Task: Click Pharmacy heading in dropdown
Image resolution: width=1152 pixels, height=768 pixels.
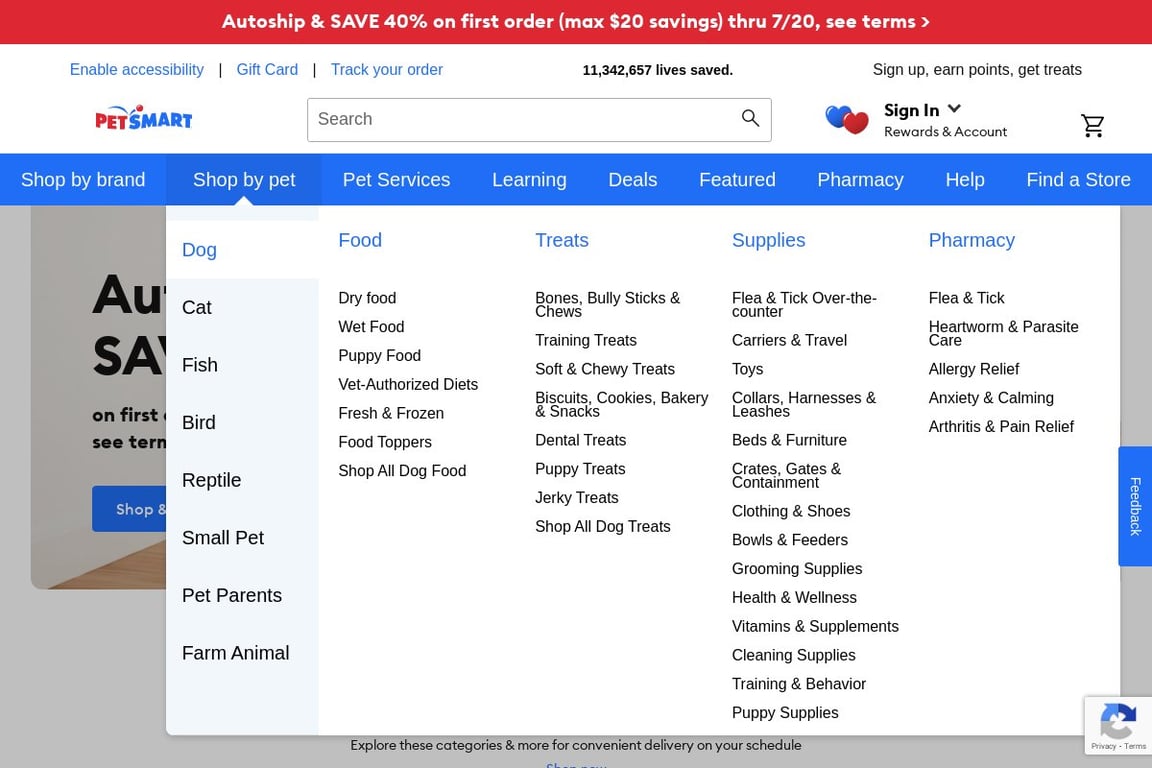Action: (971, 240)
